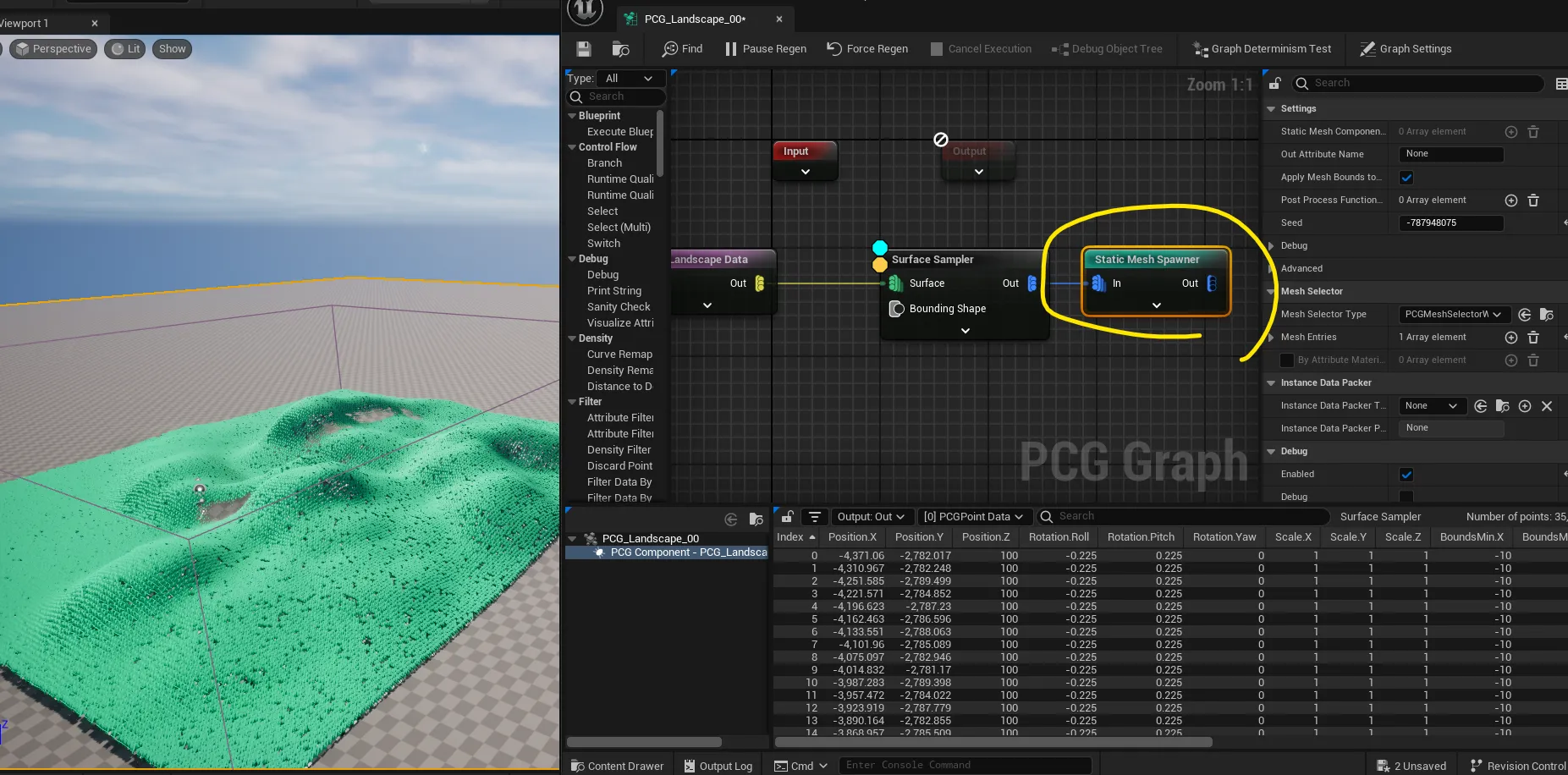Open the Lit view mode menu
Screen dimensions: 1568x775
click(x=126, y=49)
